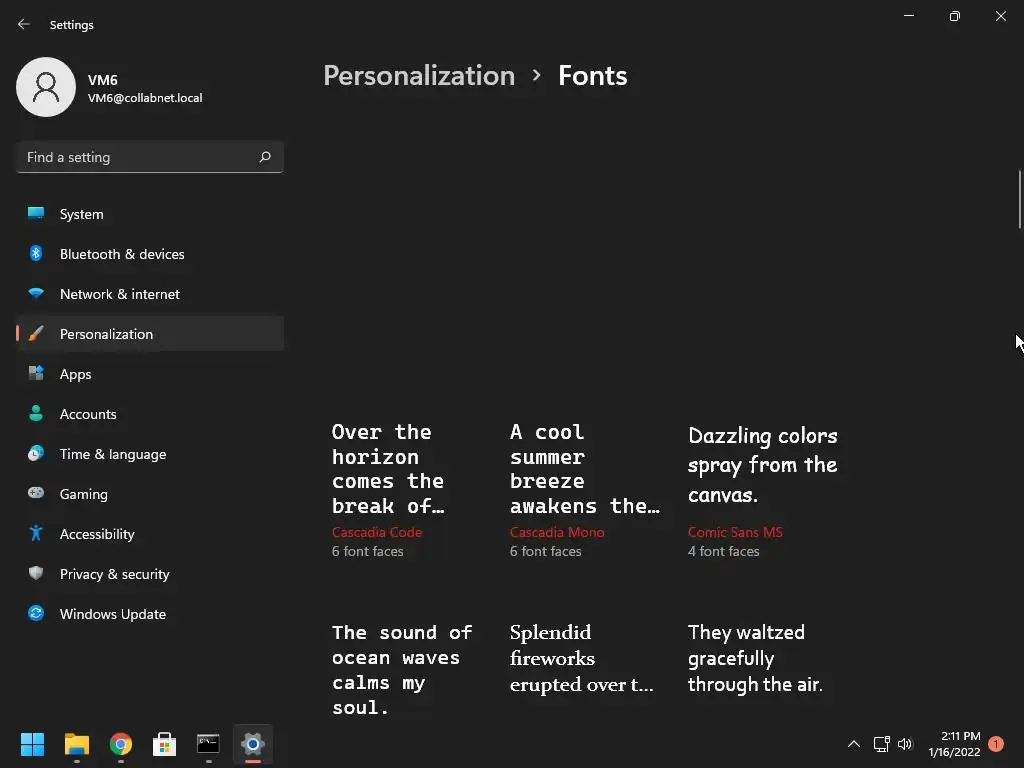Viewport: 1024px width, 768px height.
Task: Click Personalization in the breadcrumb
Action: point(419,76)
